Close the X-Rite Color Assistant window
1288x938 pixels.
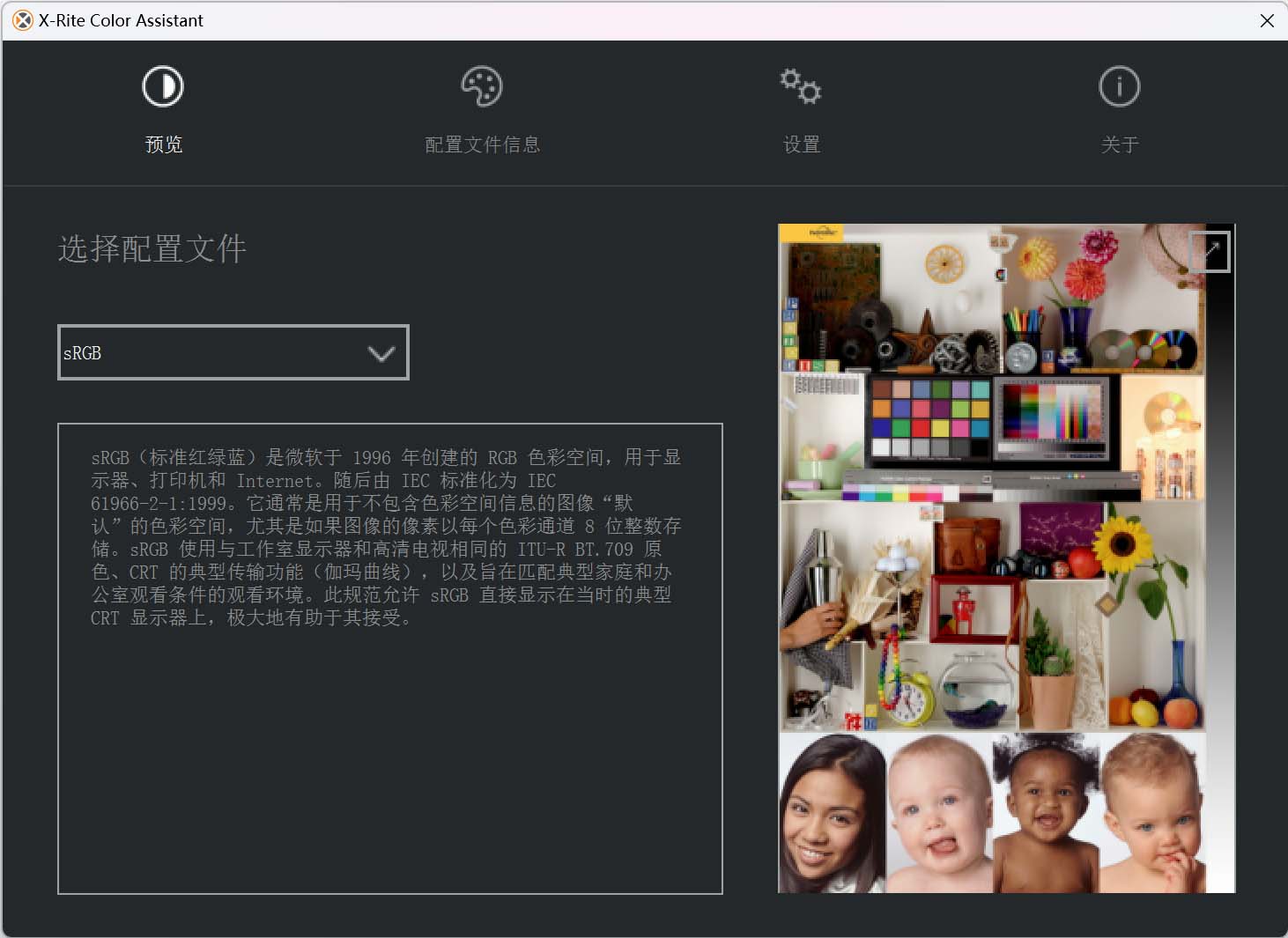point(1267,20)
